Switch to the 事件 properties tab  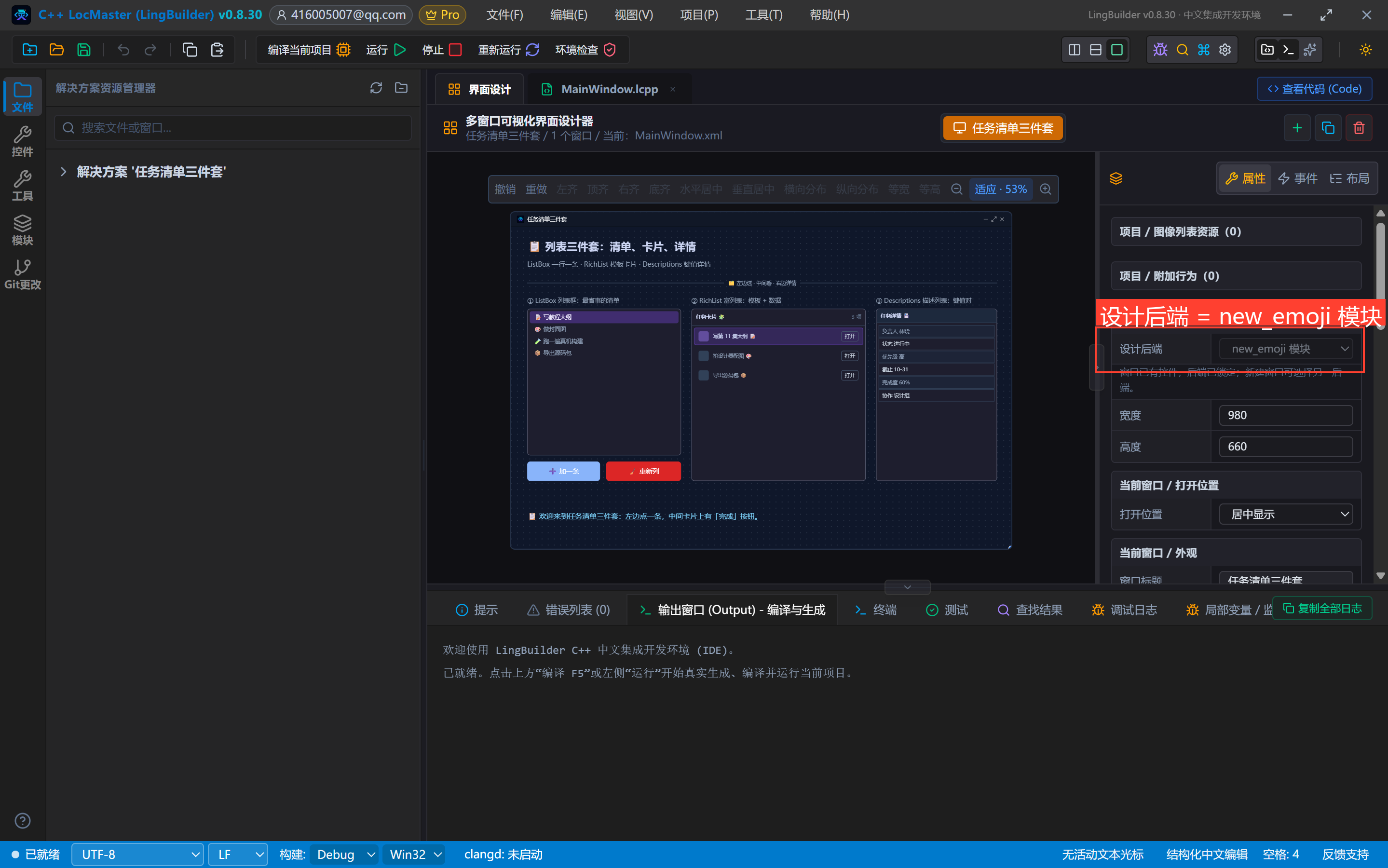pyautogui.click(x=1297, y=178)
